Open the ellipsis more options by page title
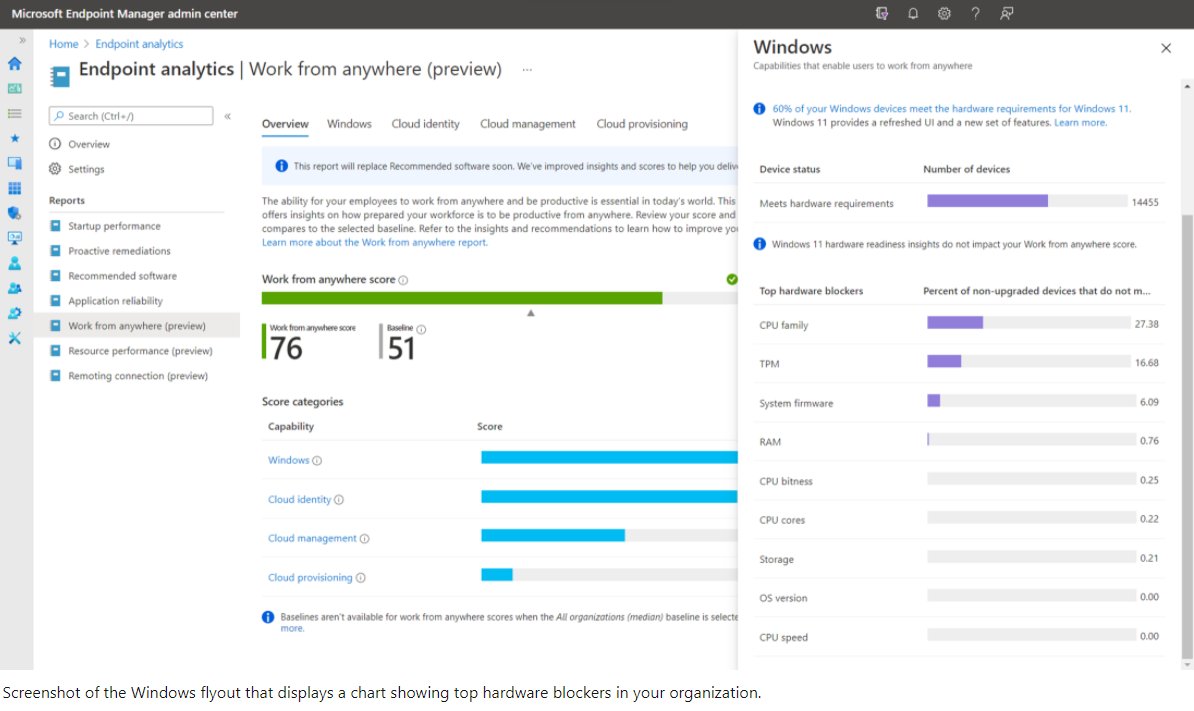This screenshot has width=1194, height=711. pyautogui.click(x=527, y=70)
